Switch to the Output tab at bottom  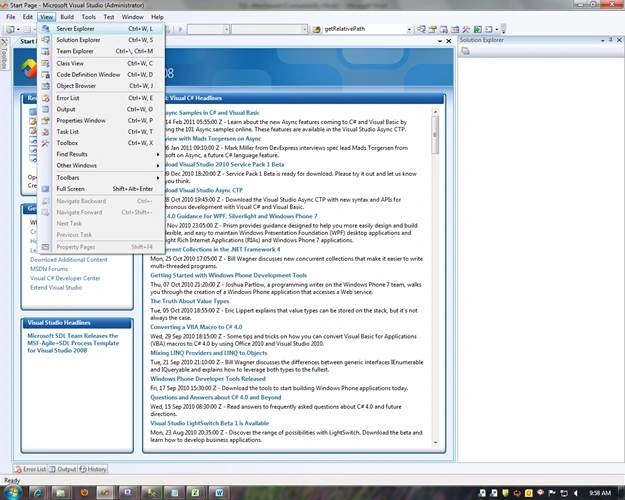63,469
